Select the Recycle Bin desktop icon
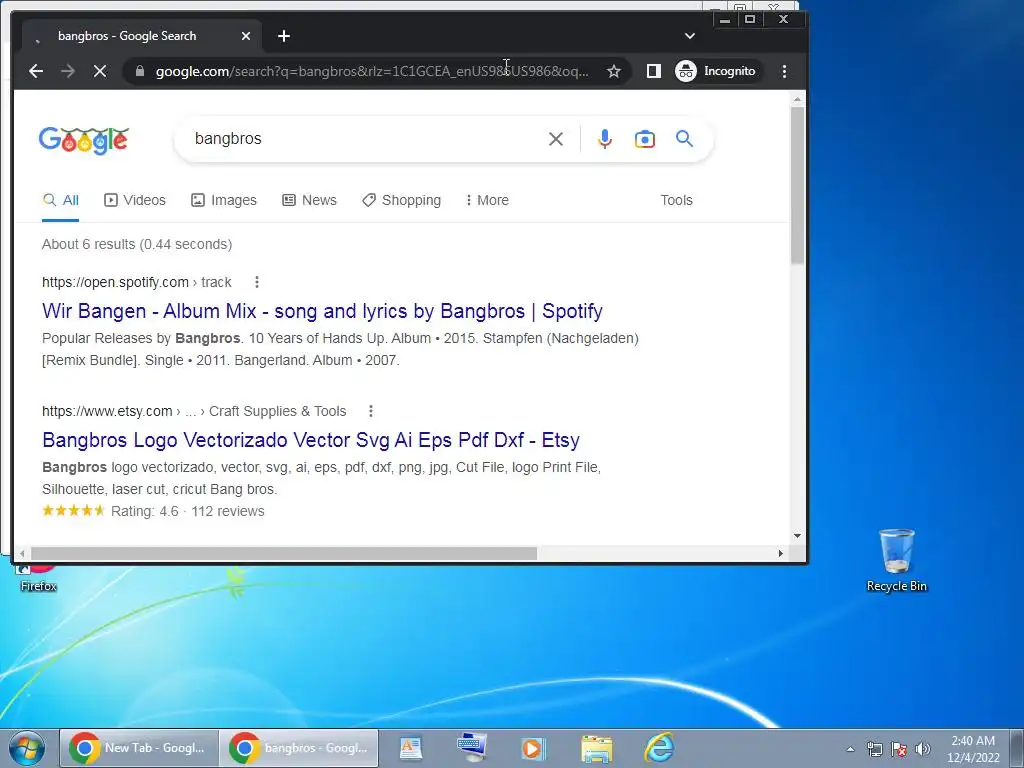Image resolution: width=1024 pixels, height=768 pixels. 897,560
